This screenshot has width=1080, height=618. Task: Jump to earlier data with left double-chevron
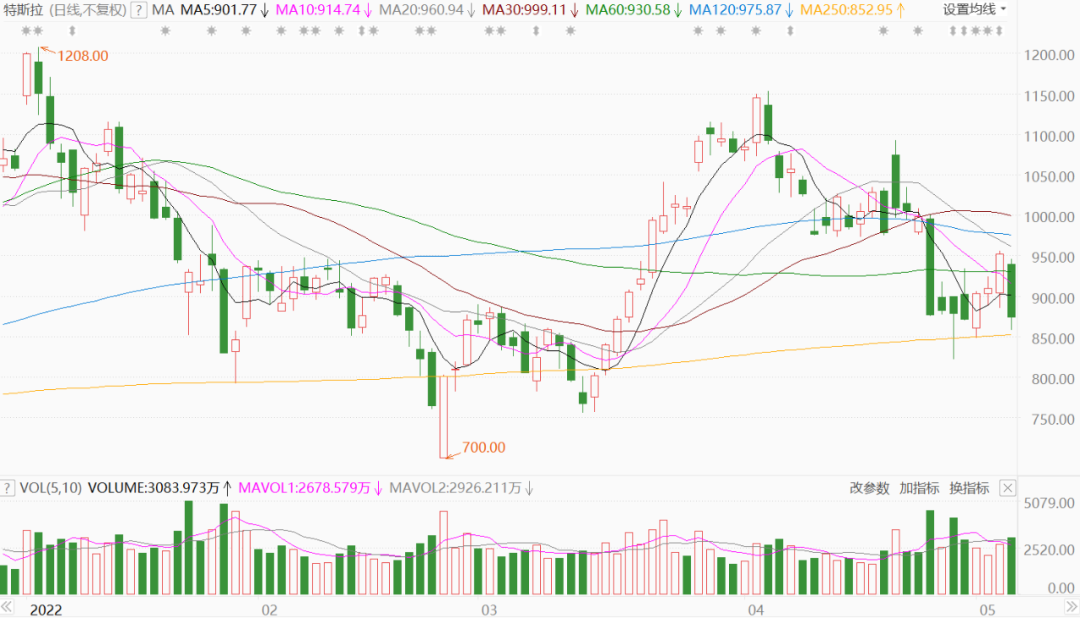[6, 606]
